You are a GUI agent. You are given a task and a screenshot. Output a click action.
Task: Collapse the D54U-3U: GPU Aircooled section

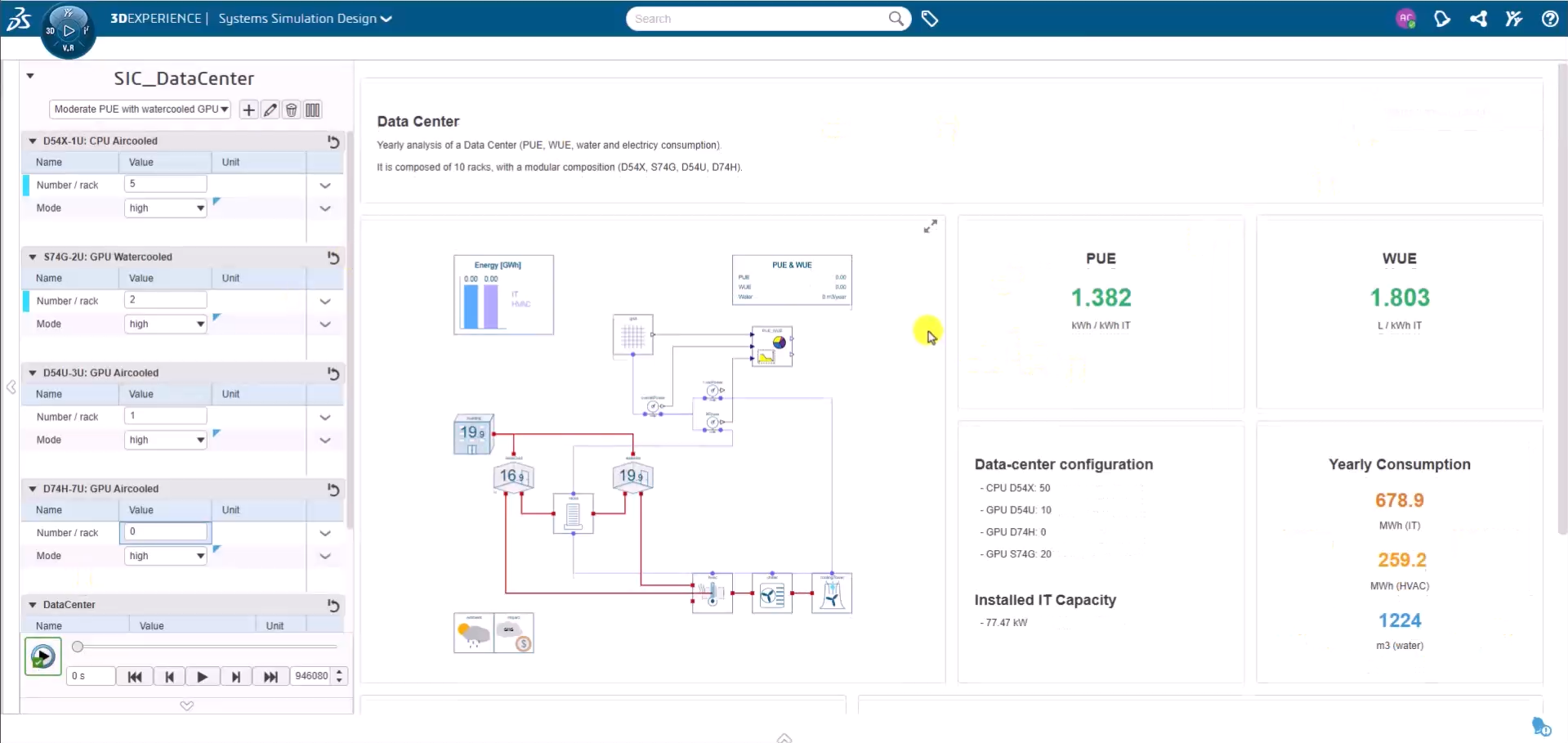coord(33,373)
